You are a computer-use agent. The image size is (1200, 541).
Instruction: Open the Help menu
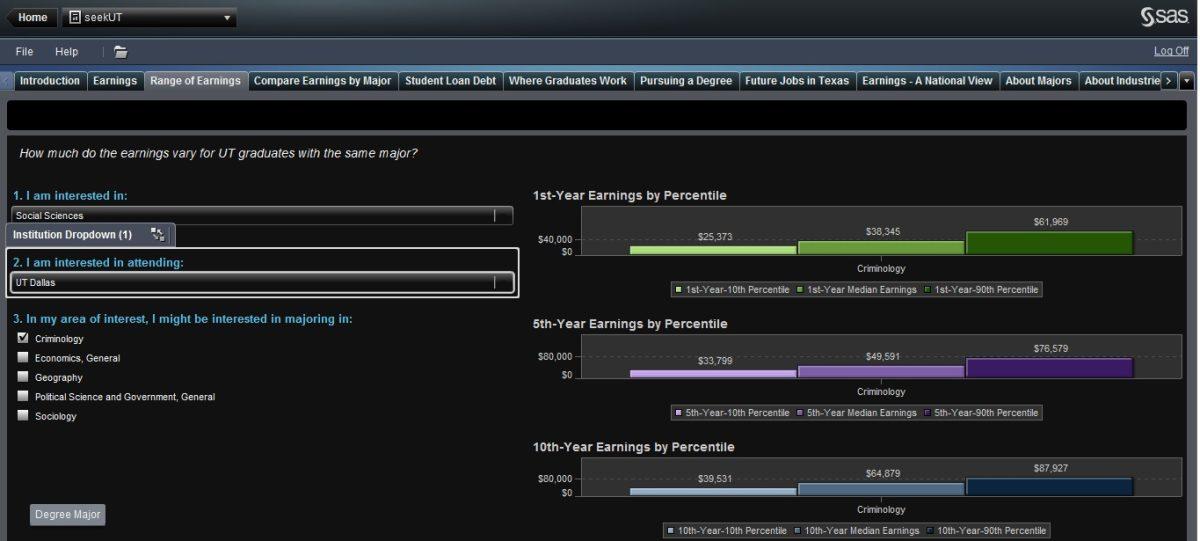coord(66,52)
